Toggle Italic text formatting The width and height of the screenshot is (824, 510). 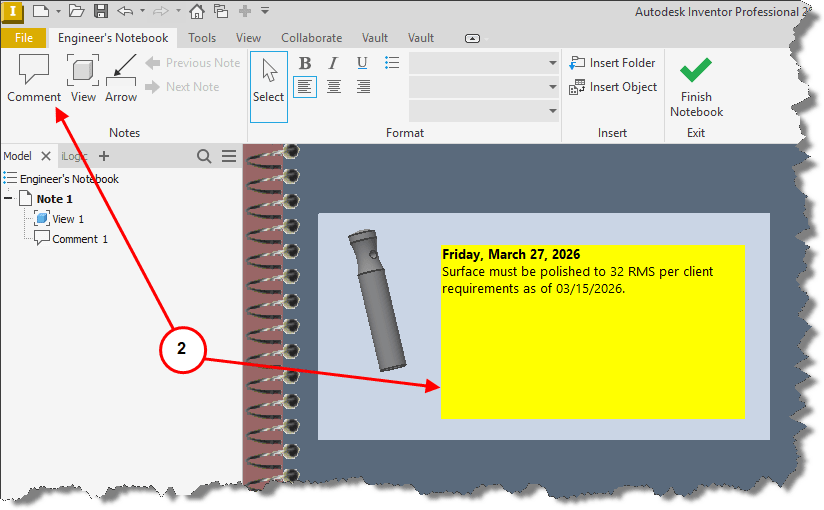click(x=333, y=63)
